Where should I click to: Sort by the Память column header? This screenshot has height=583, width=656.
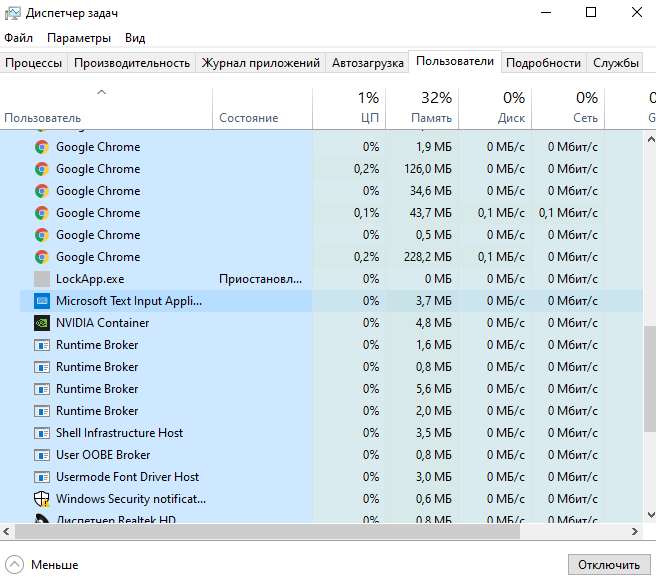click(422, 108)
